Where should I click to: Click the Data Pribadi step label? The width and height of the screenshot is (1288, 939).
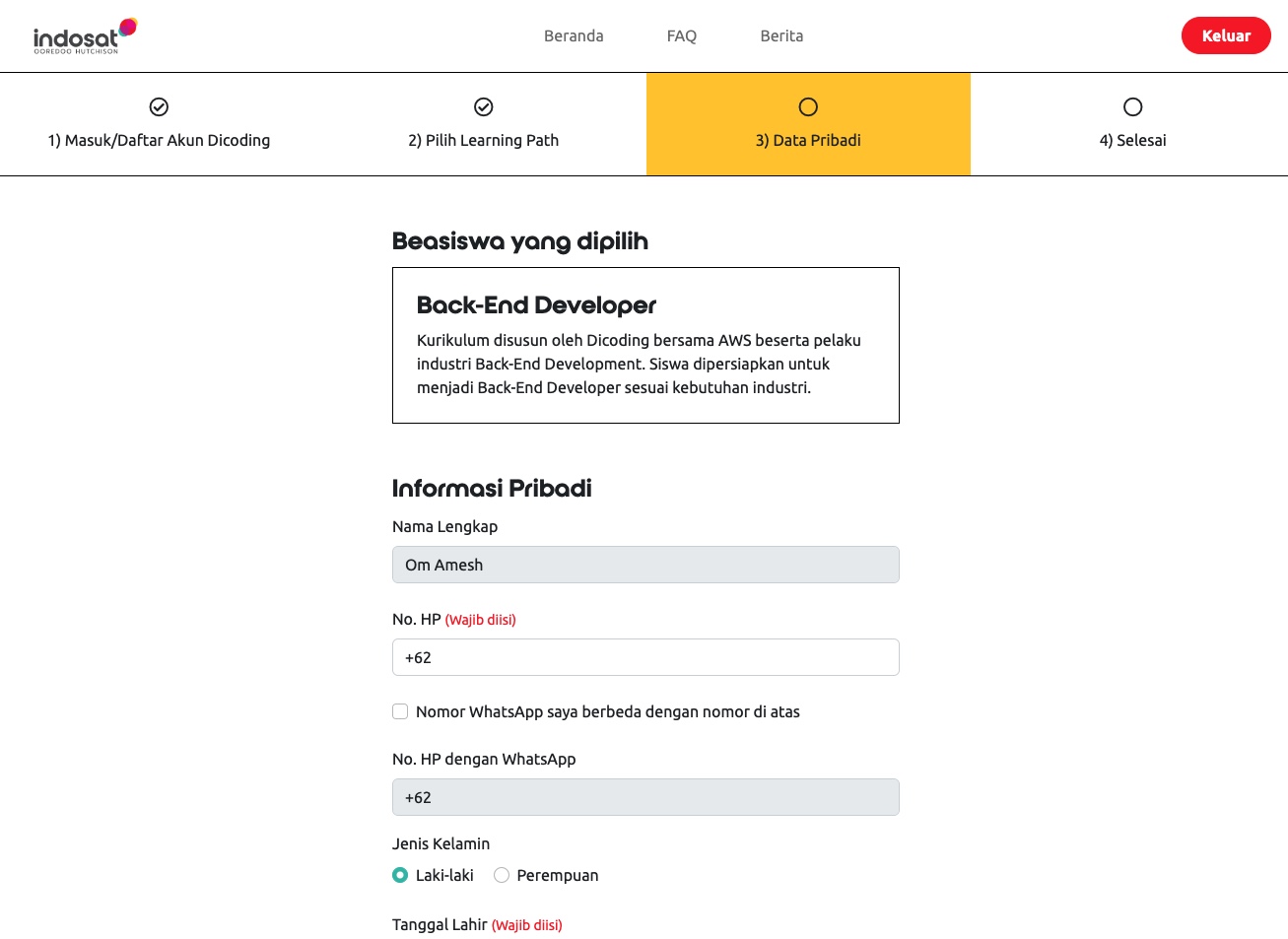pos(808,140)
